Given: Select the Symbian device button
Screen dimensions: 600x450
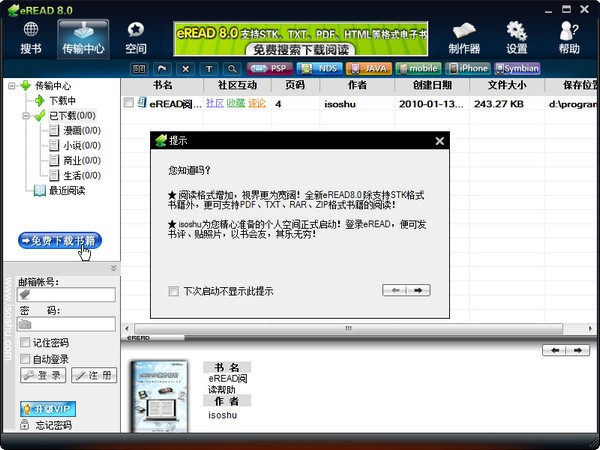Looking at the screenshot, I should point(517,68).
